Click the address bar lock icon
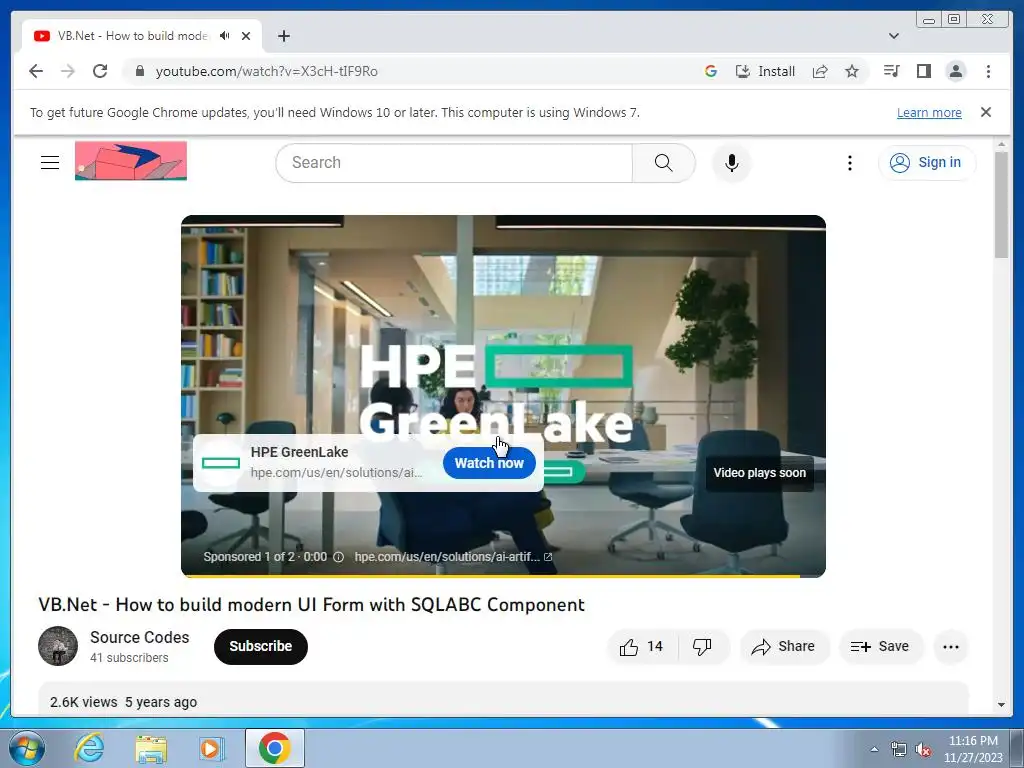Screen dimensions: 1024x768 tap(139, 71)
